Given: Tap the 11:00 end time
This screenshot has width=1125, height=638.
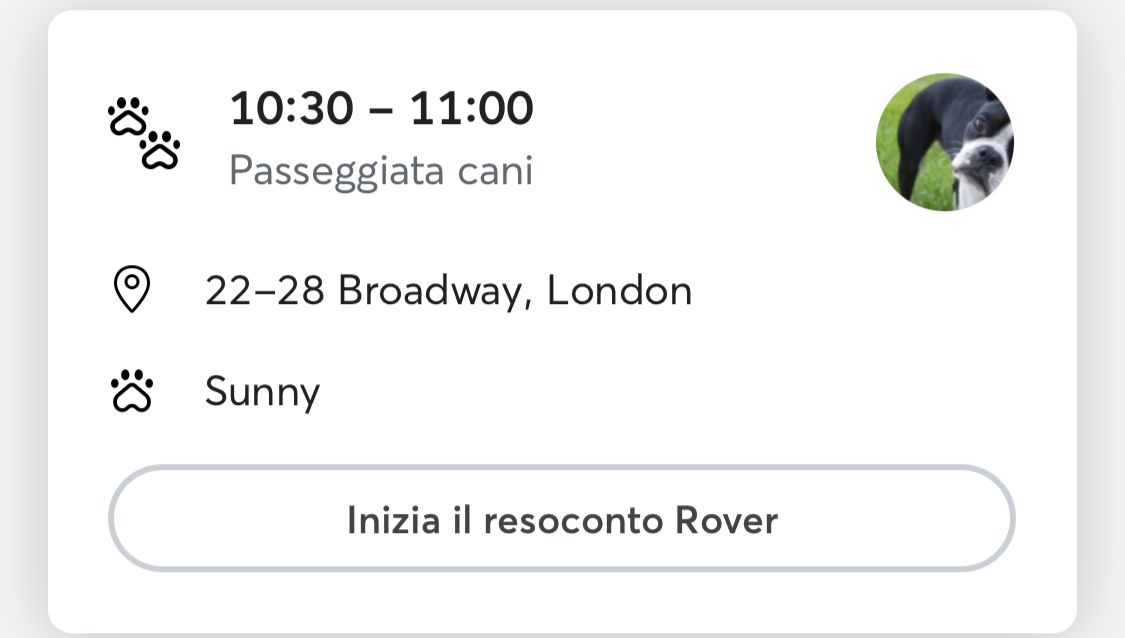Looking at the screenshot, I should click(471, 108).
